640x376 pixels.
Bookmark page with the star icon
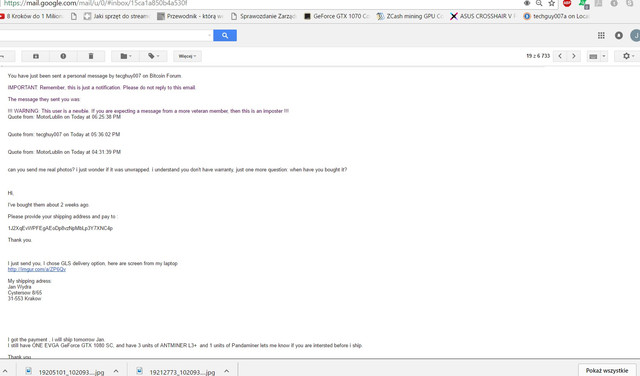click(x=552, y=3)
